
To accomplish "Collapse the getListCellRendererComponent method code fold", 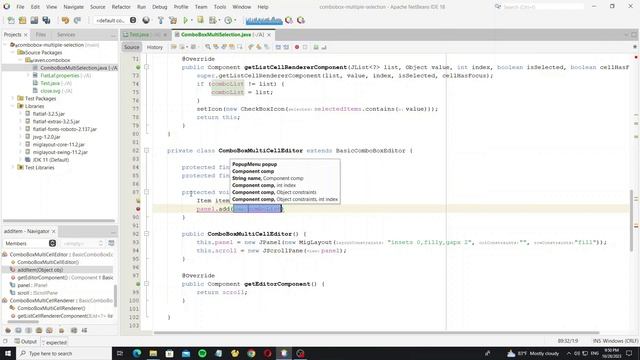I will [147, 67].
